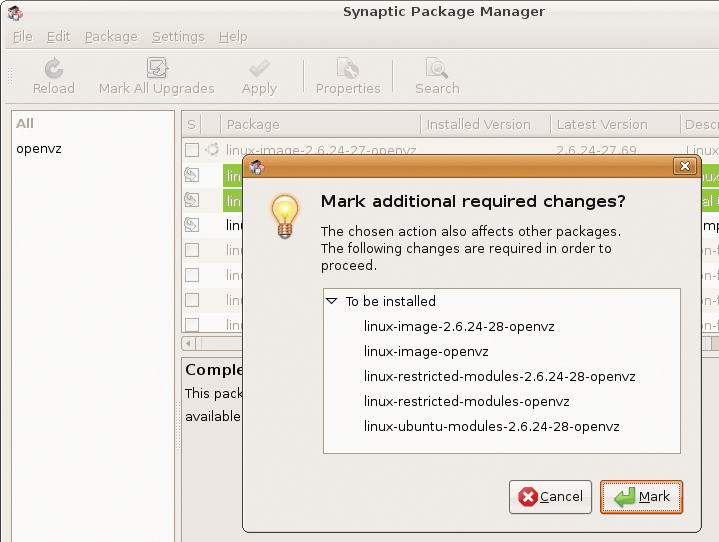The height and width of the screenshot is (542, 719).
Task: Click the Ubuntu supported icon on first row
Action: [x=212, y=149]
